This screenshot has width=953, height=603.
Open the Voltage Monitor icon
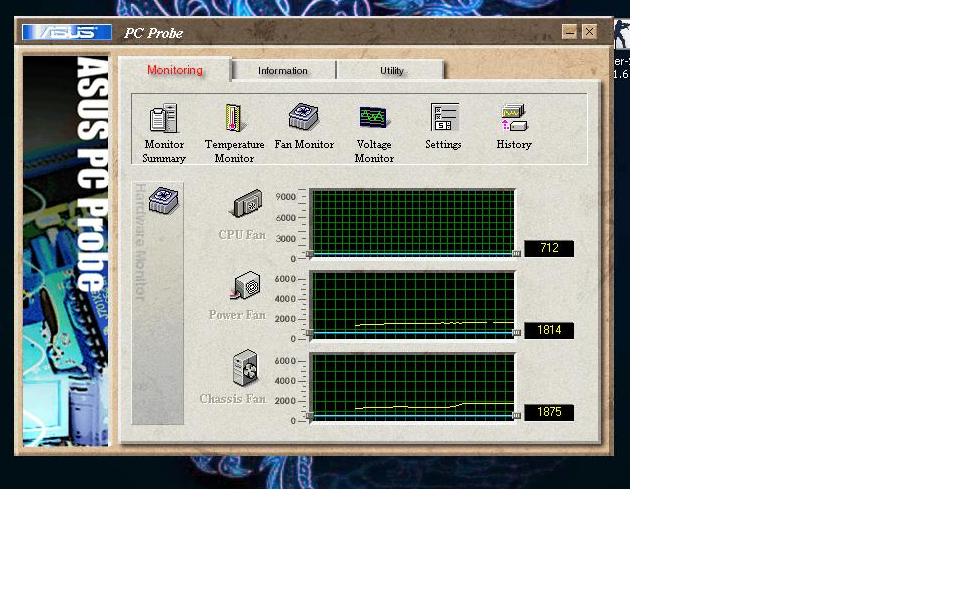pos(373,117)
